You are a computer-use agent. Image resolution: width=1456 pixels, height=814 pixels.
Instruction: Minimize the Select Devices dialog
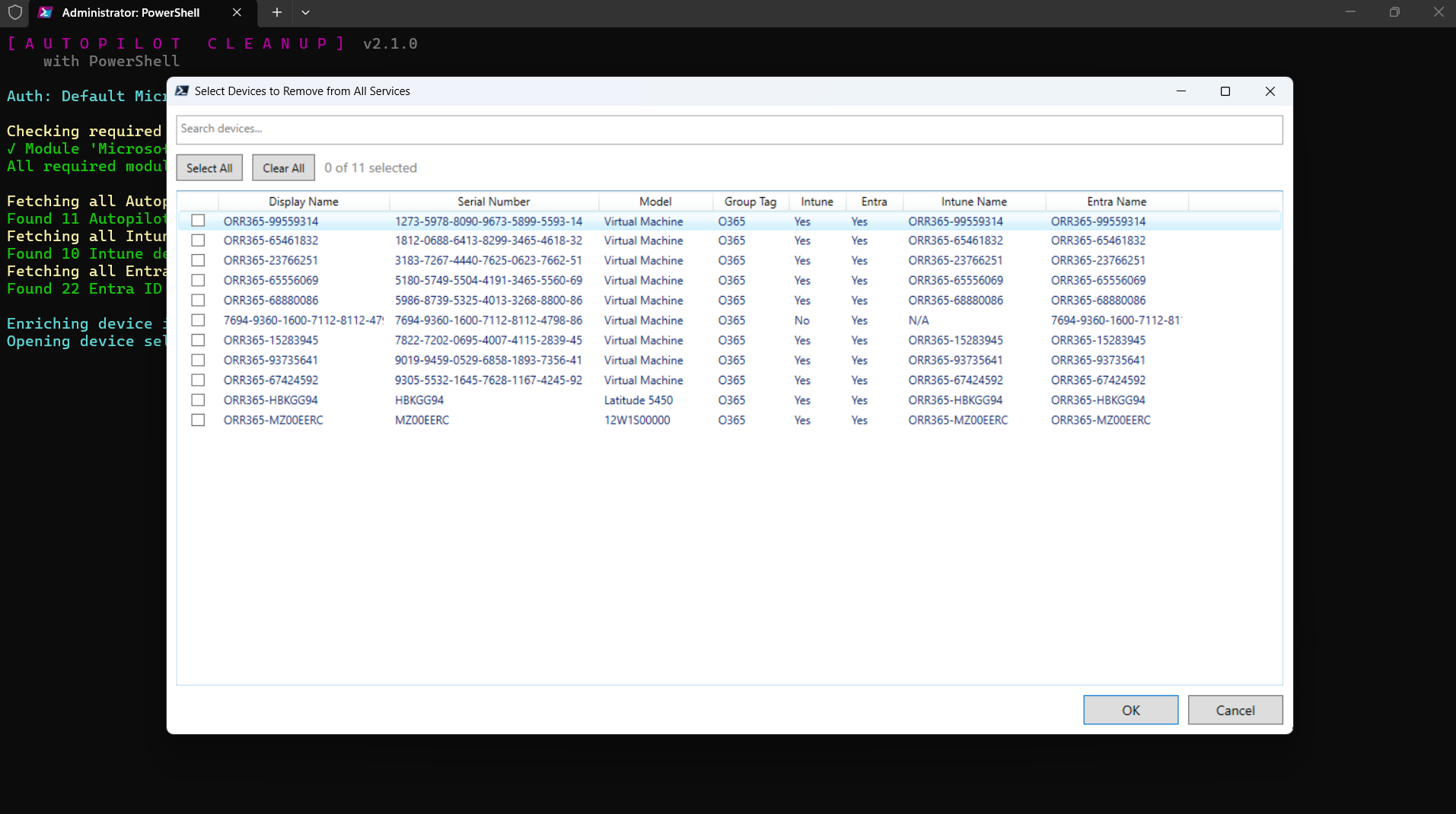pyautogui.click(x=1180, y=91)
